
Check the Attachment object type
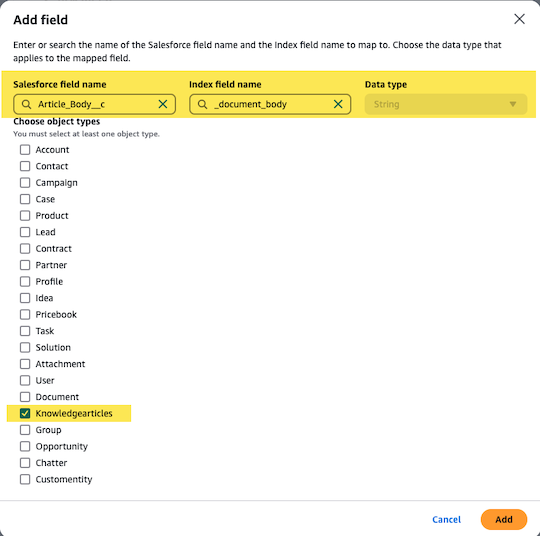[25, 364]
